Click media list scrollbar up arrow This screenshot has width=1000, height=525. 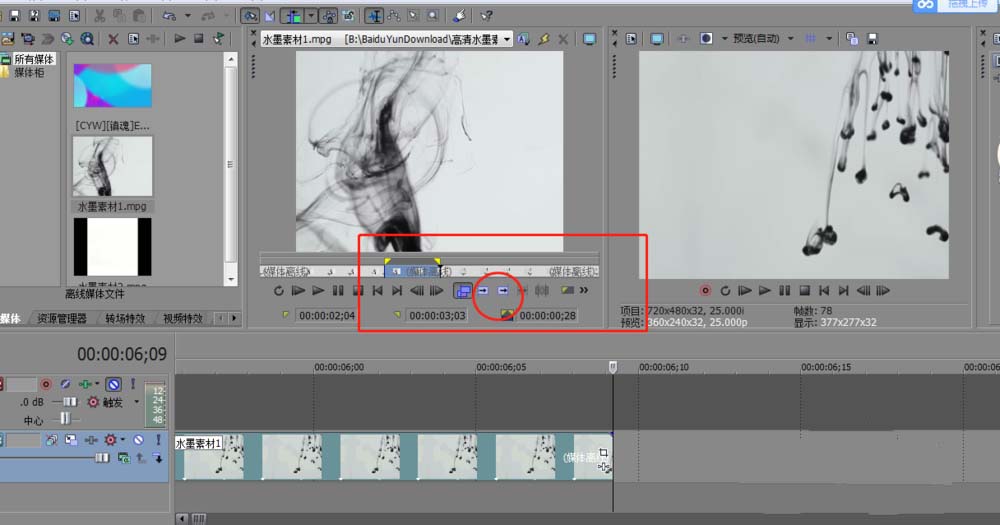point(231,59)
